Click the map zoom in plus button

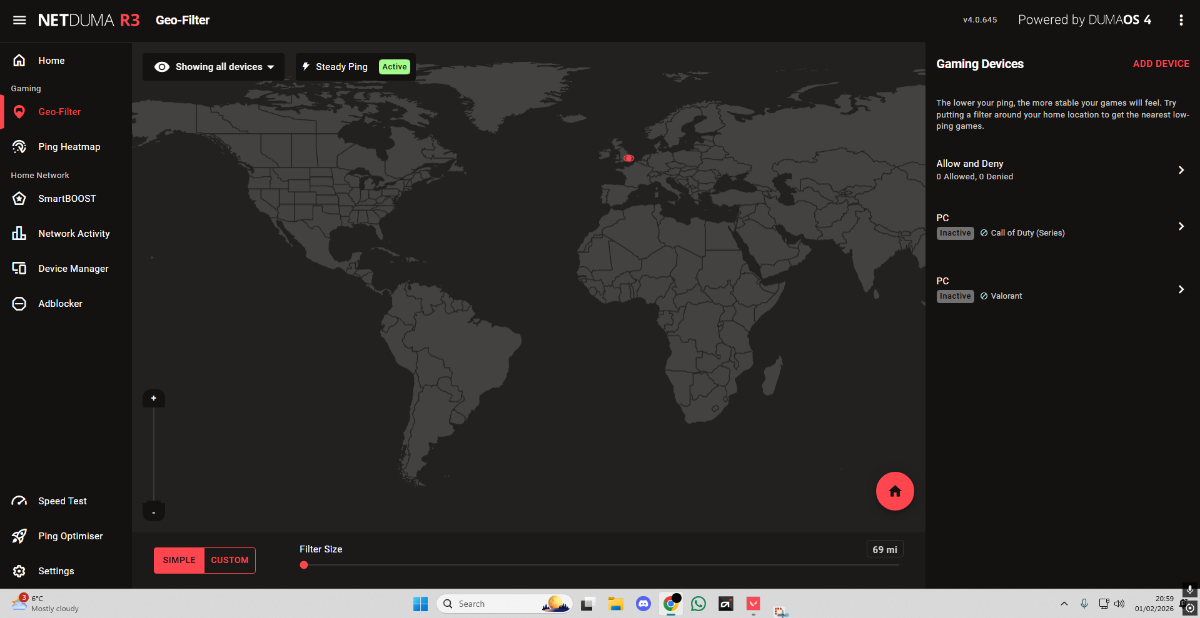[153, 398]
